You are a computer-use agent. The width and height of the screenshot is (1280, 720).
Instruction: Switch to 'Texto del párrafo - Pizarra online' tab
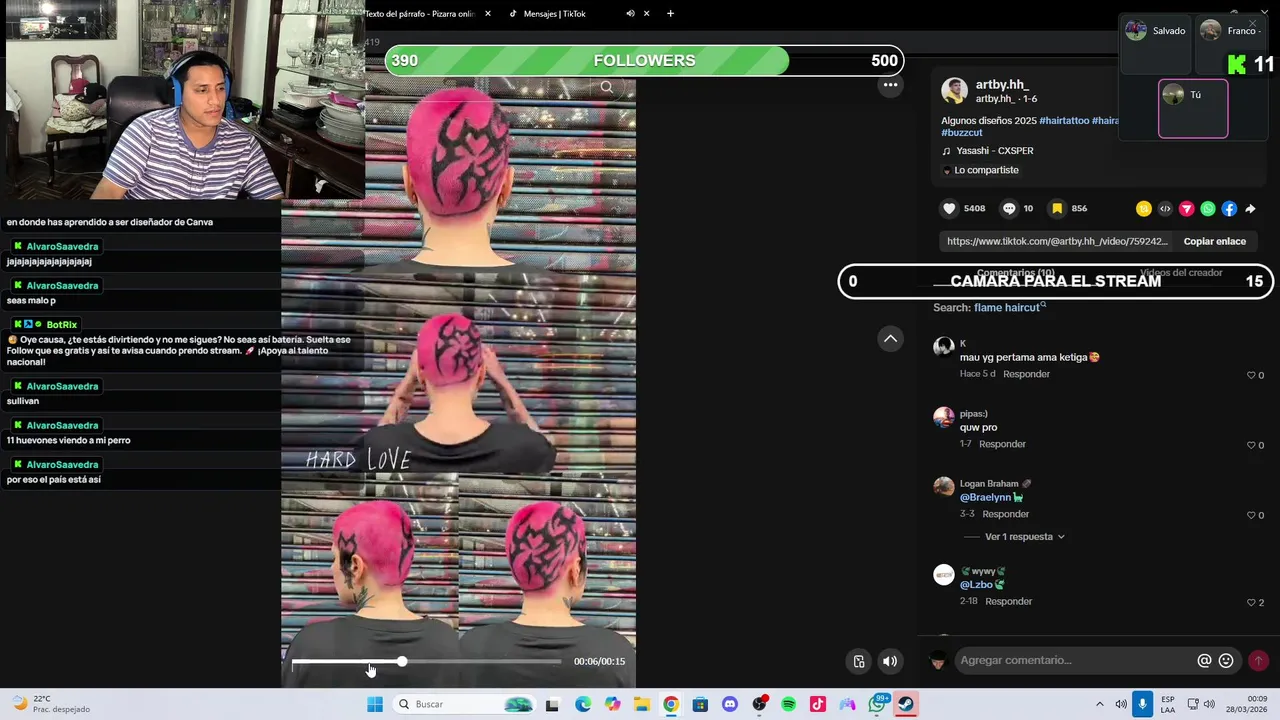[419, 14]
